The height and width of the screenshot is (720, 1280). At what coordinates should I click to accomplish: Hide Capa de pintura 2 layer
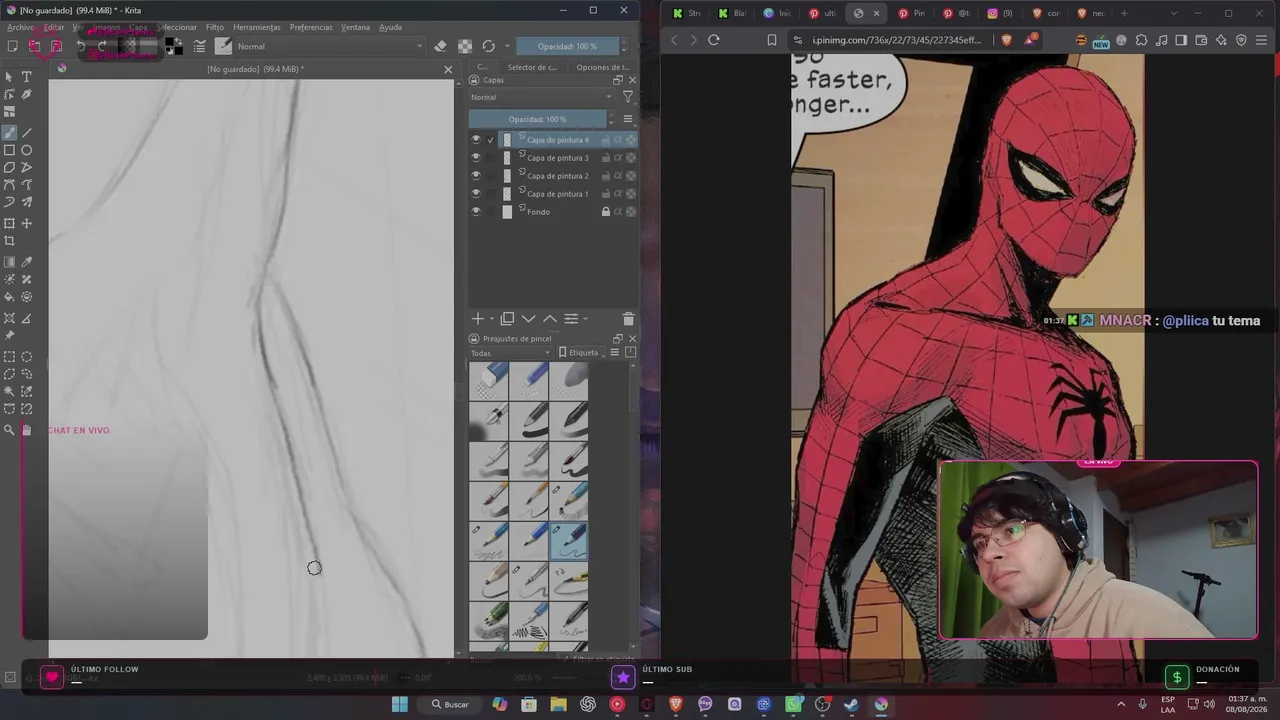point(476,176)
